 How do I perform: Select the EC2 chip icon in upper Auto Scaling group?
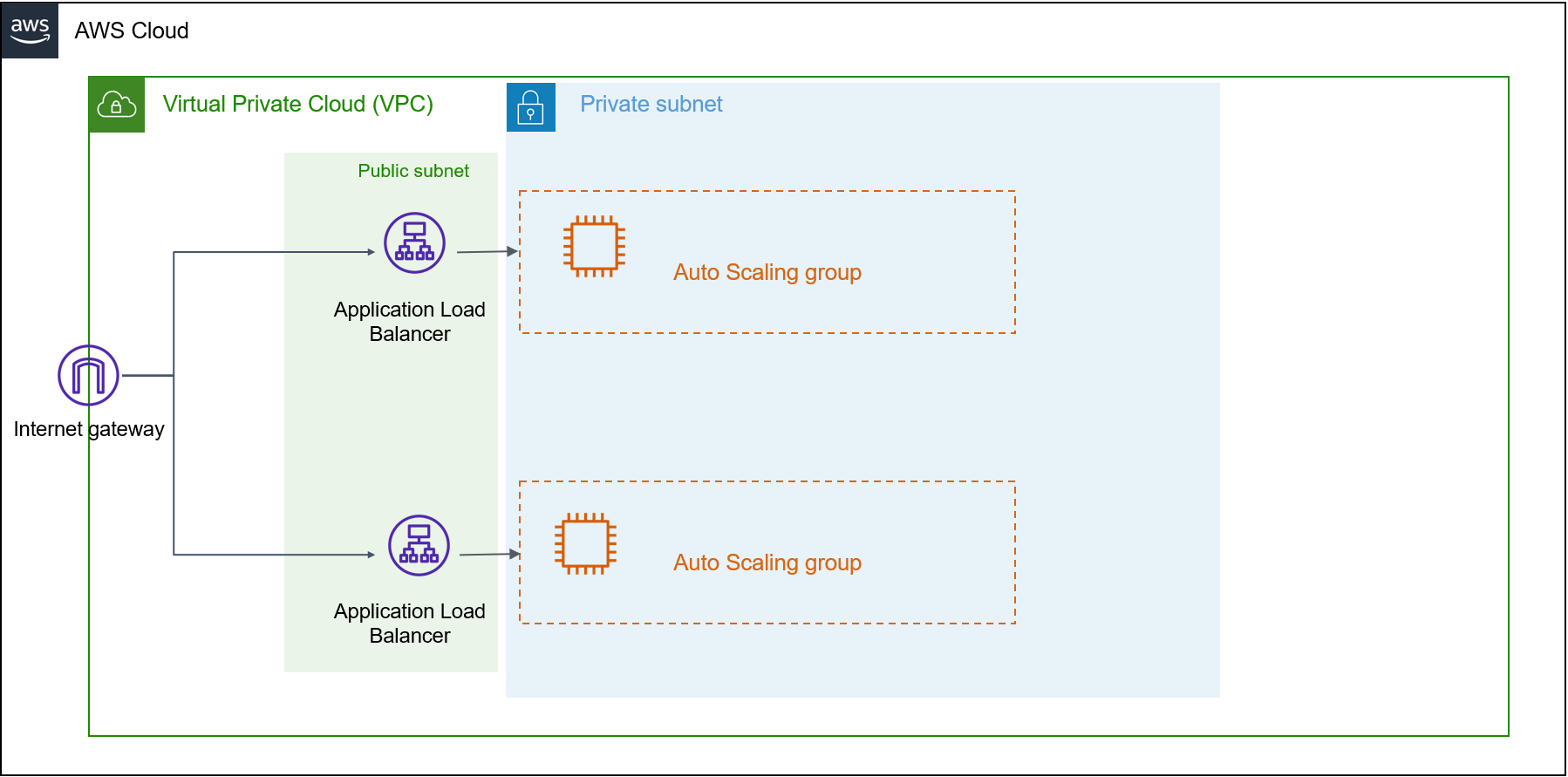[x=595, y=247]
